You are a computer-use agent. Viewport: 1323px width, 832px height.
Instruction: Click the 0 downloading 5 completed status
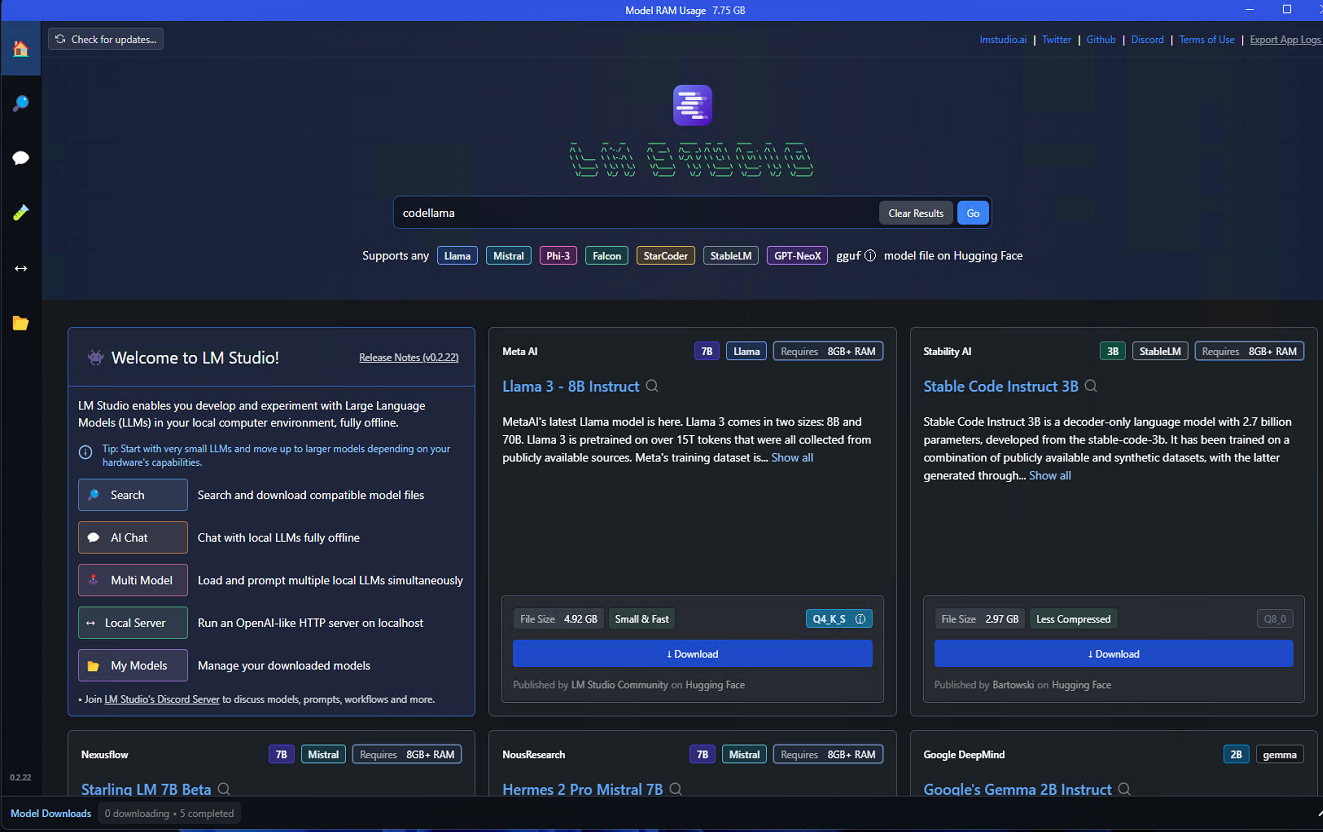[x=169, y=813]
